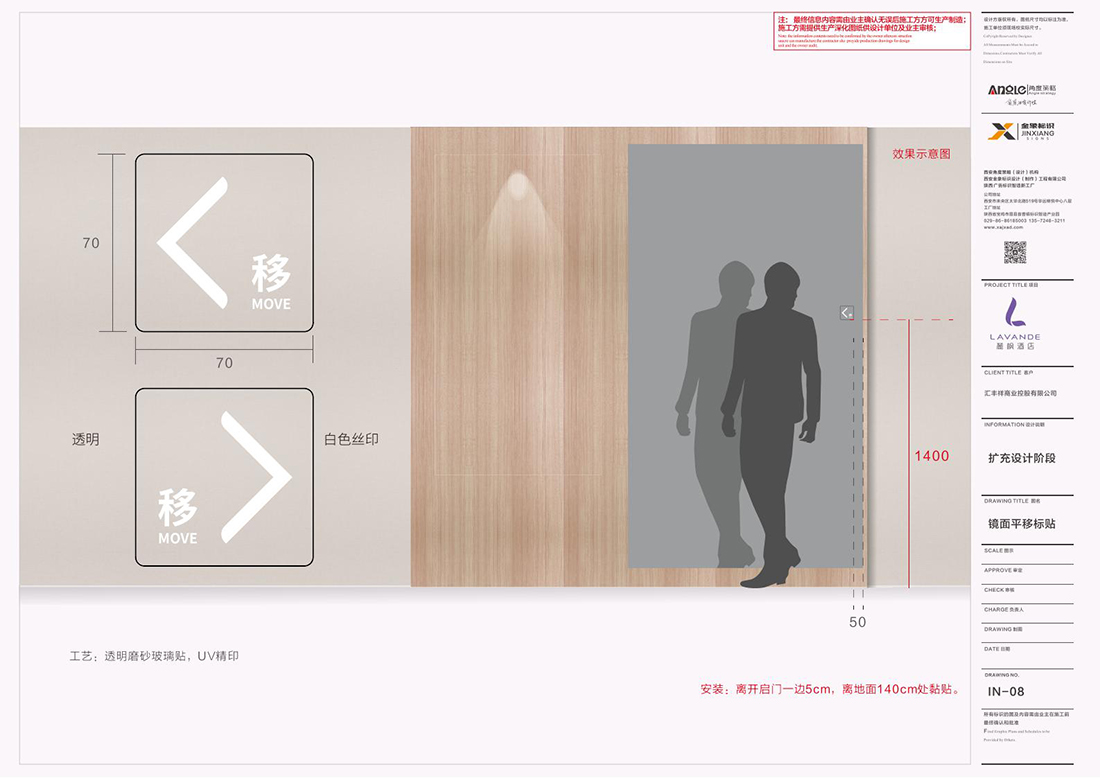Click the 透明 annotation label

85,439
